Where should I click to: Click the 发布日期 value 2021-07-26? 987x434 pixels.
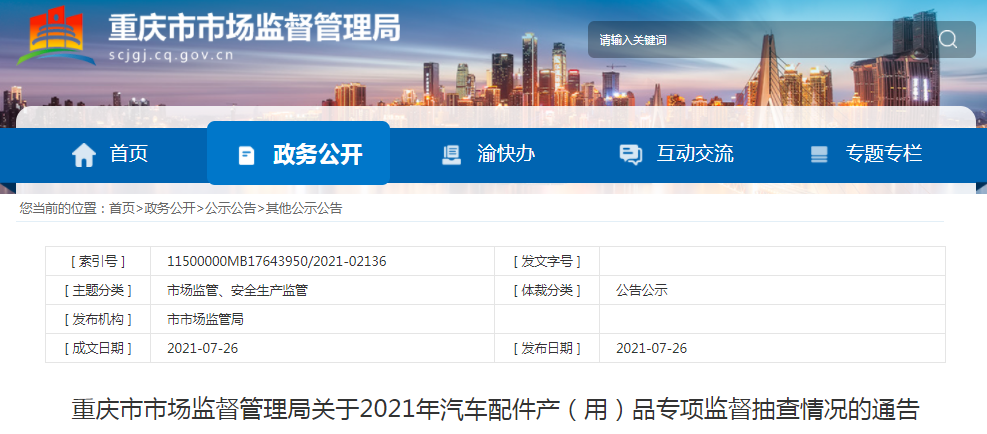(x=651, y=348)
